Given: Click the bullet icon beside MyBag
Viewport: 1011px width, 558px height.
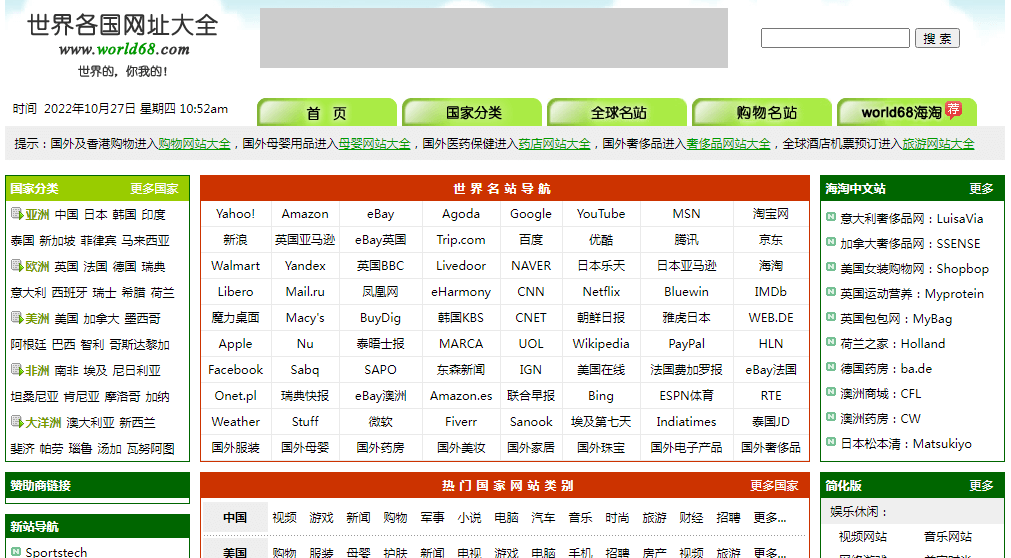Looking at the screenshot, I should click(831, 317).
